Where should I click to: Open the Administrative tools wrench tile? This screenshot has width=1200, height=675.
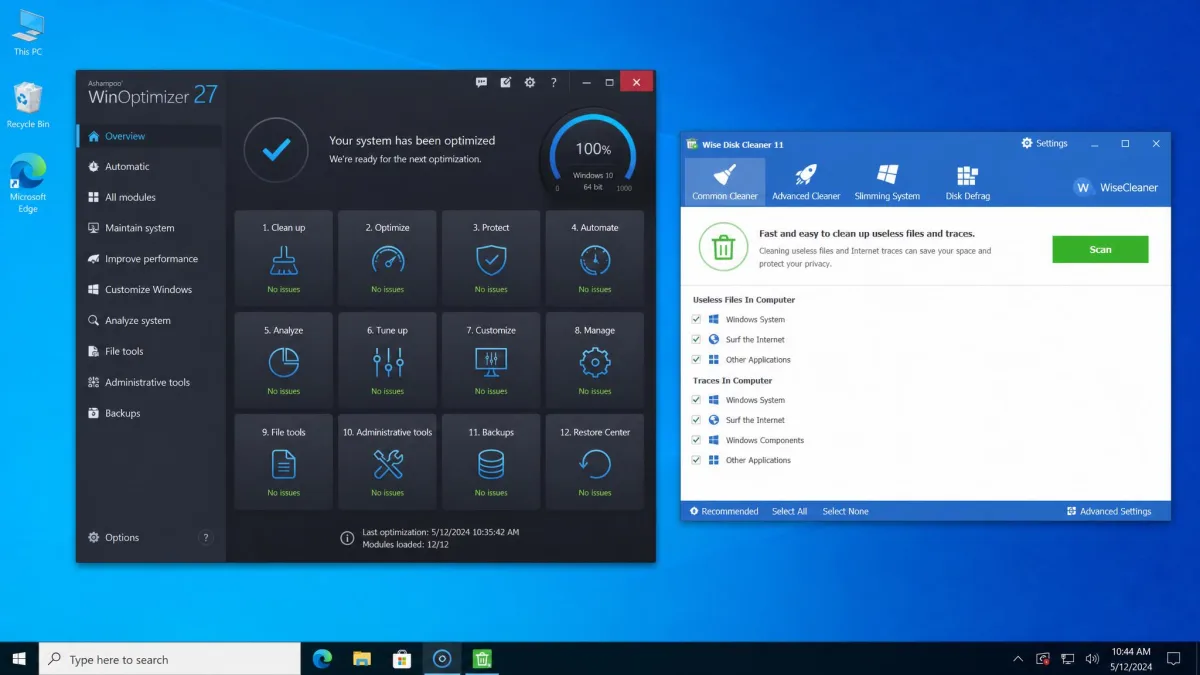(x=387, y=462)
